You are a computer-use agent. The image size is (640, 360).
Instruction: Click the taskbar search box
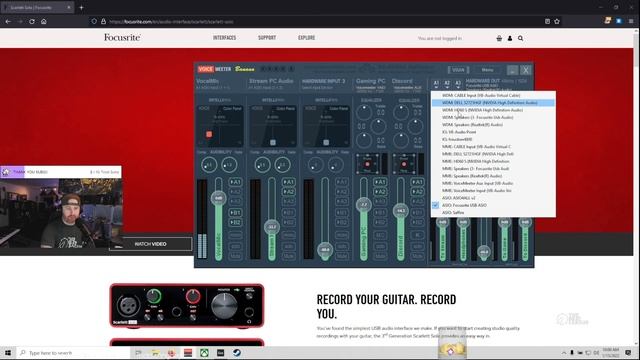pos(73,353)
